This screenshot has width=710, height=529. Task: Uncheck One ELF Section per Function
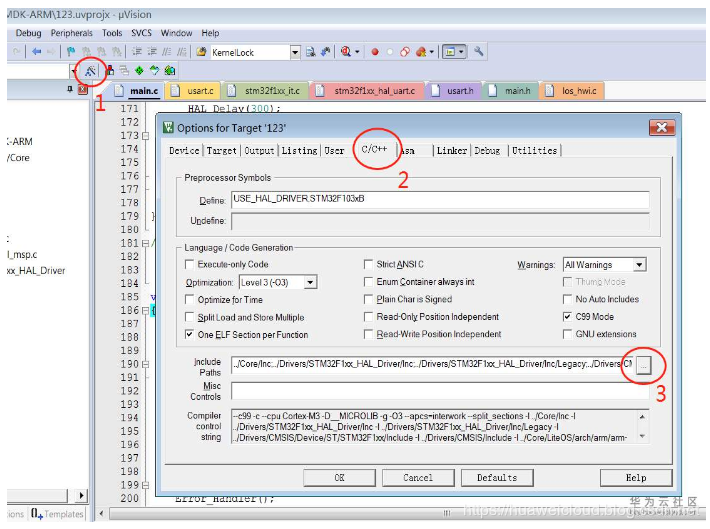coord(189,334)
